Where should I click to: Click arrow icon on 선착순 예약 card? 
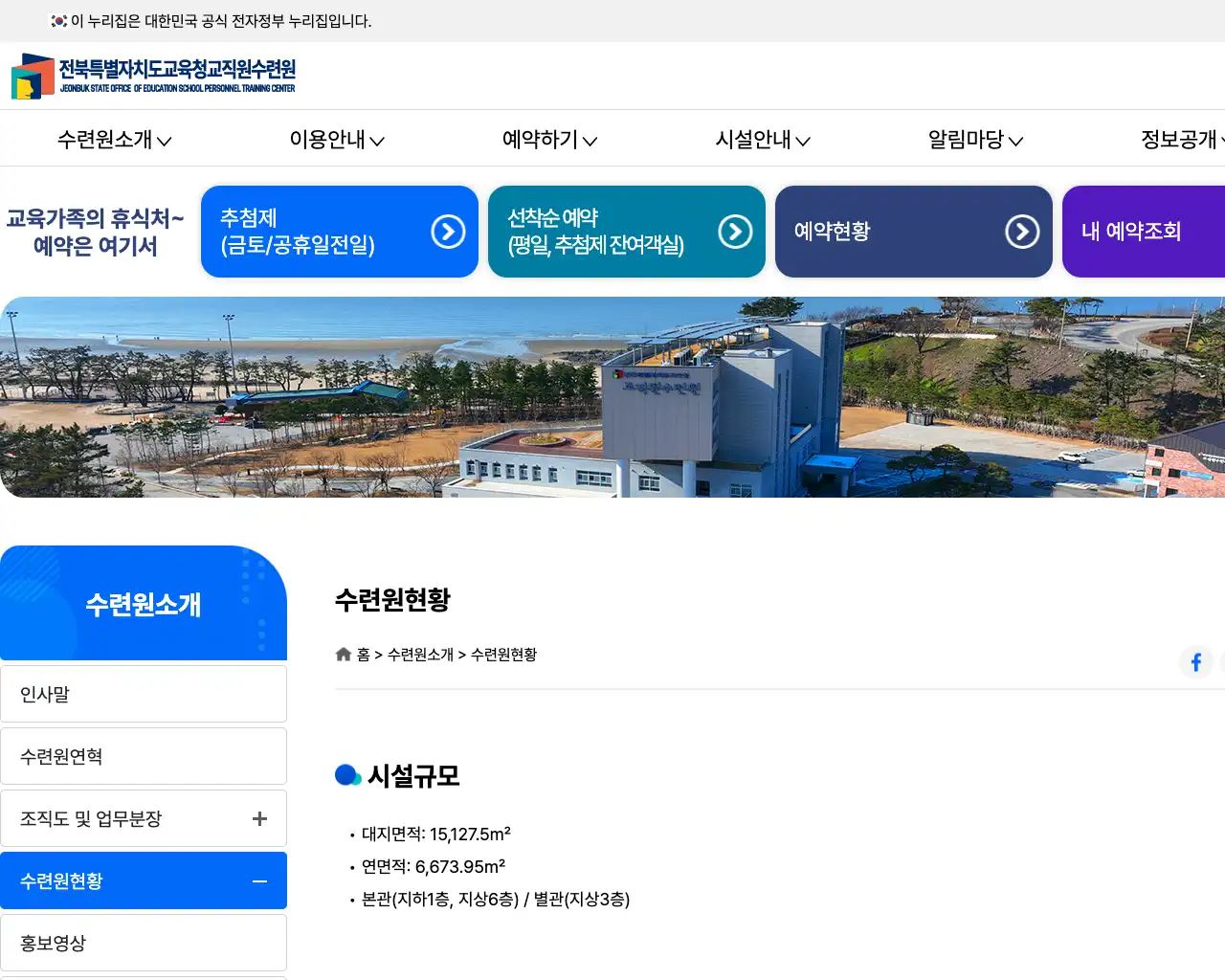pyautogui.click(x=735, y=232)
